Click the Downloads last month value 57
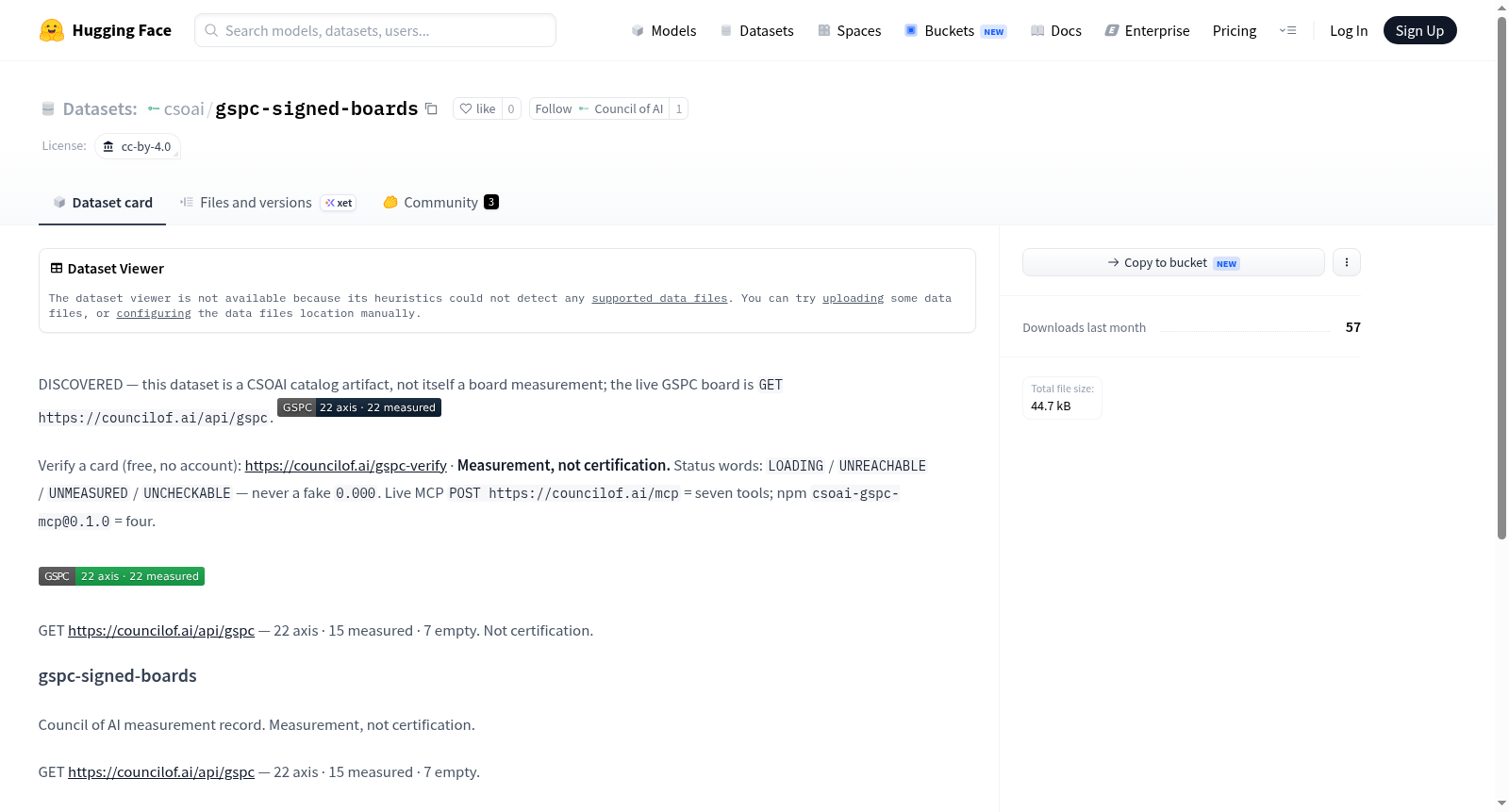 1353,327
